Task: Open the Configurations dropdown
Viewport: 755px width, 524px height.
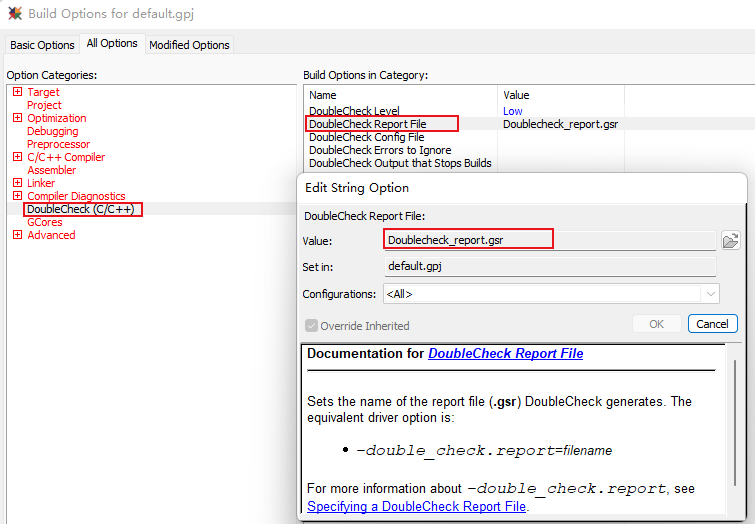Action: (x=710, y=294)
